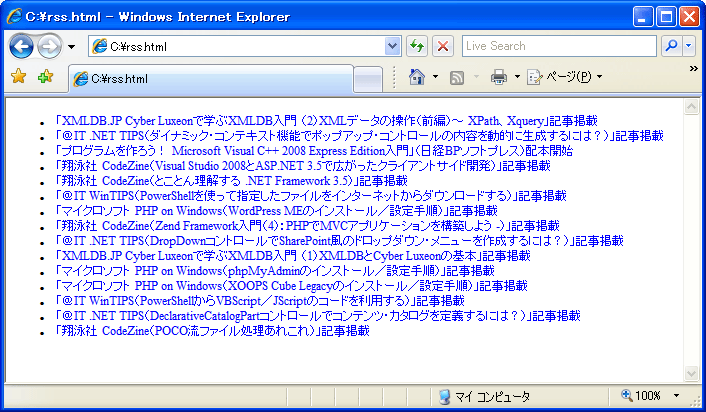
Task: Open the とことん理解する .NET Framework 3.5 link
Action: pyautogui.click(x=231, y=181)
